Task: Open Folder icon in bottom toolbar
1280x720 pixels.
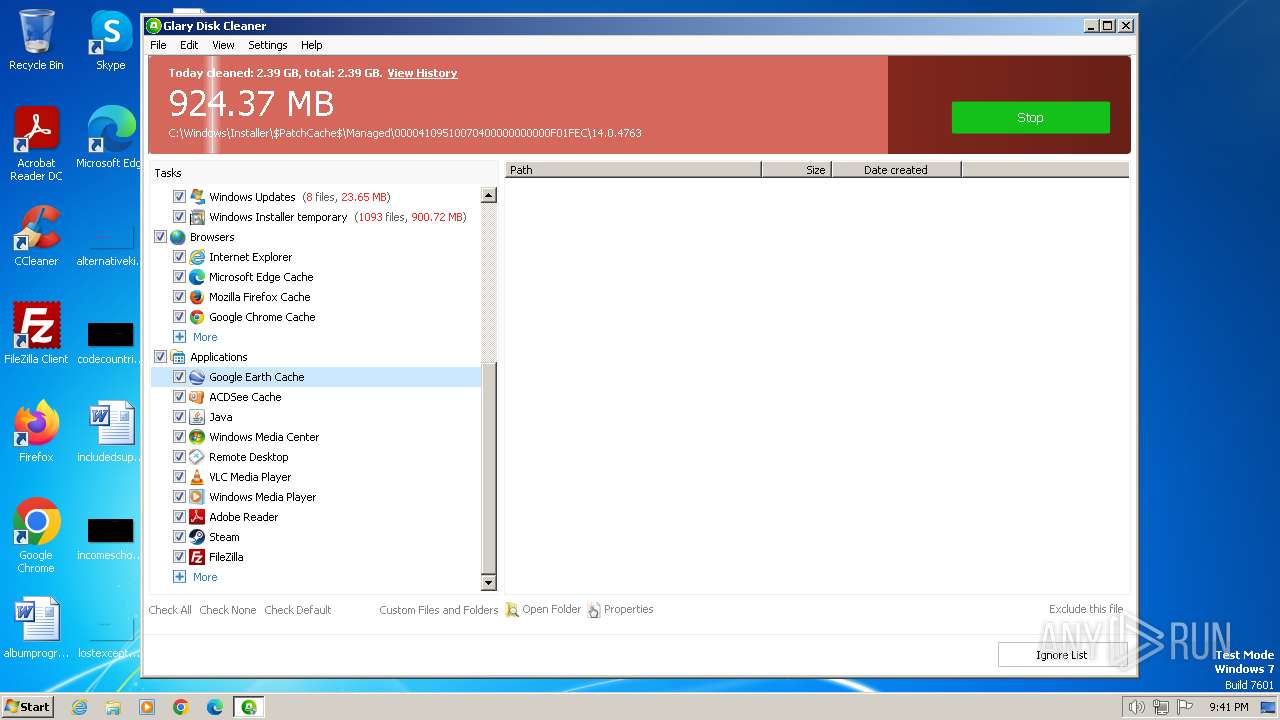Action: (x=512, y=610)
